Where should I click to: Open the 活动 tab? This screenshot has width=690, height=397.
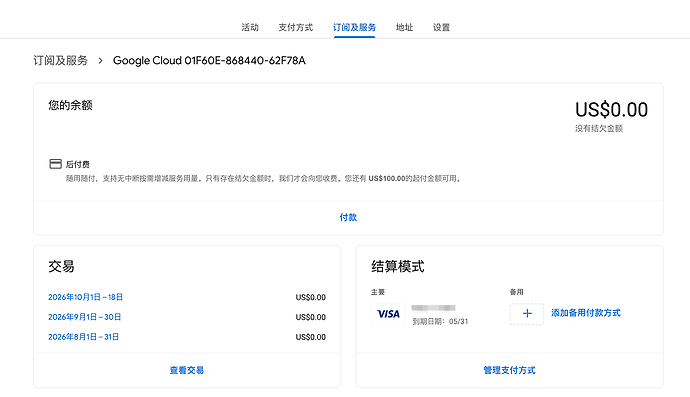pyautogui.click(x=250, y=27)
